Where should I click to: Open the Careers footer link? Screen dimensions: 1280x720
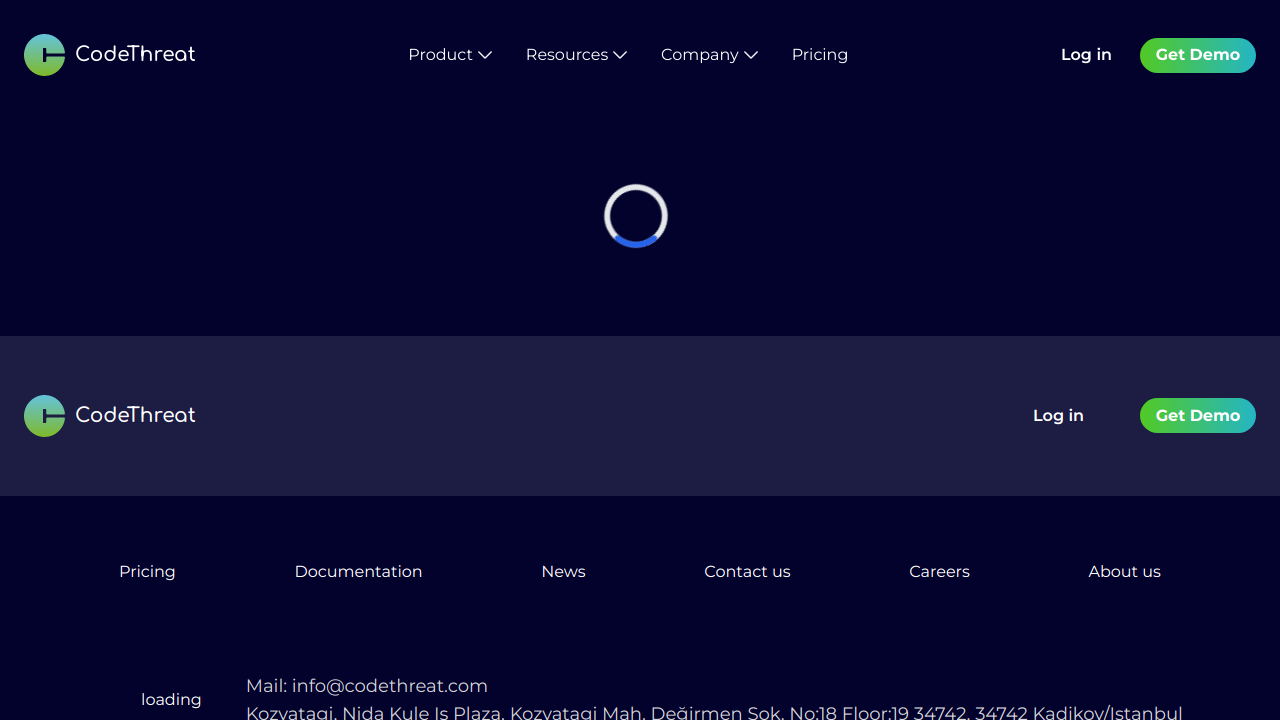click(x=939, y=572)
